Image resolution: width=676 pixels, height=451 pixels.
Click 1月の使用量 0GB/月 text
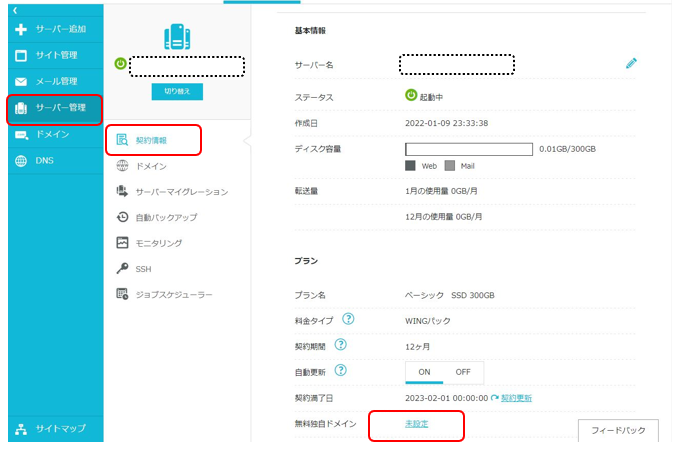[x=441, y=191]
